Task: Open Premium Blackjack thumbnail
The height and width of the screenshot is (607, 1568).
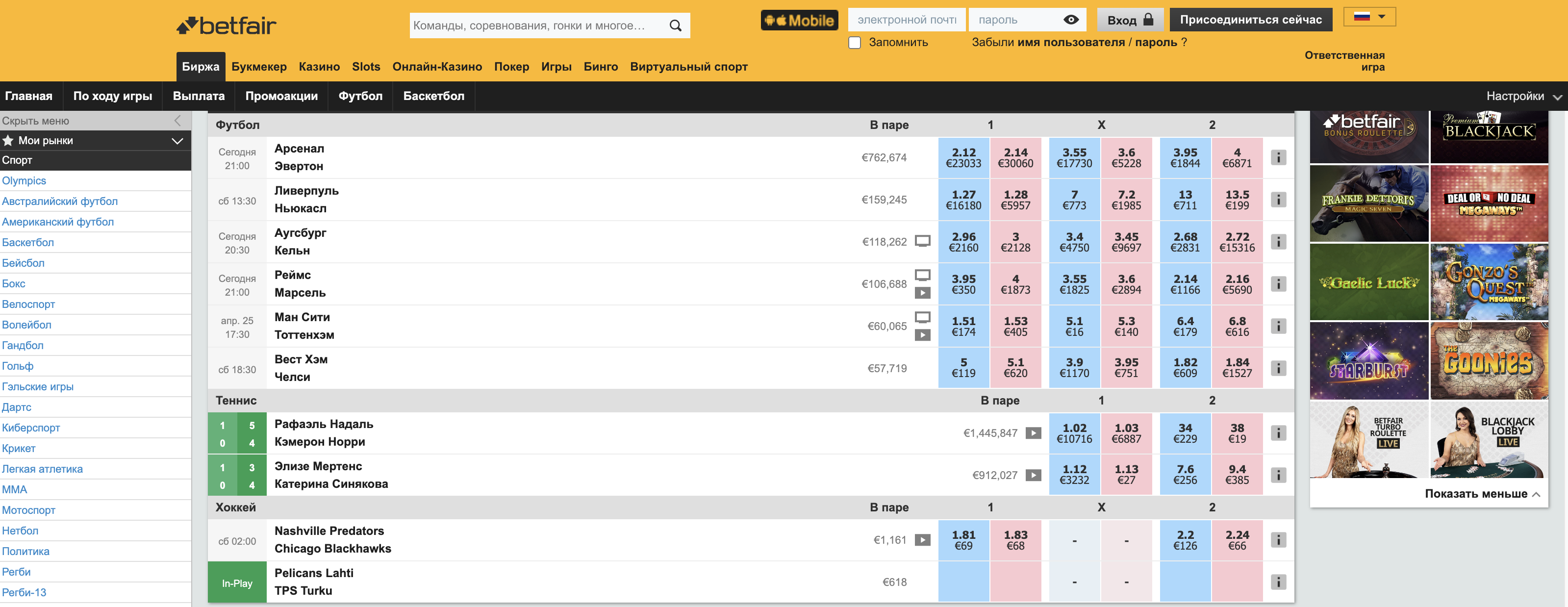Action: pyautogui.click(x=1489, y=137)
